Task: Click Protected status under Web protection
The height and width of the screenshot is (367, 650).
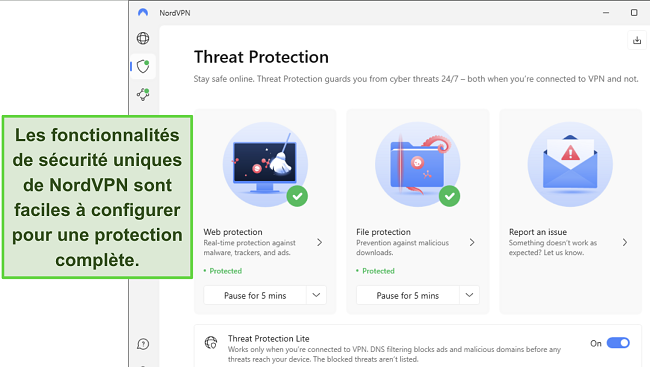Action: [x=226, y=271]
